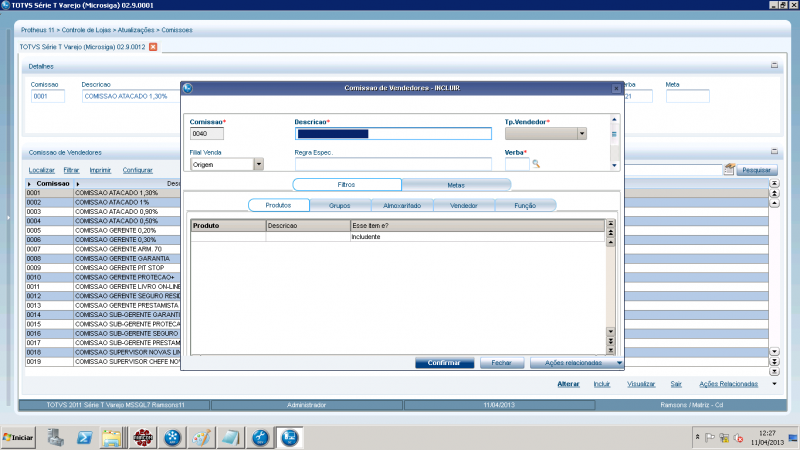Image resolution: width=800 pixels, height=450 pixels.
Task: Click the Verba search magnifier icon
Action: (x=536, y=164)
